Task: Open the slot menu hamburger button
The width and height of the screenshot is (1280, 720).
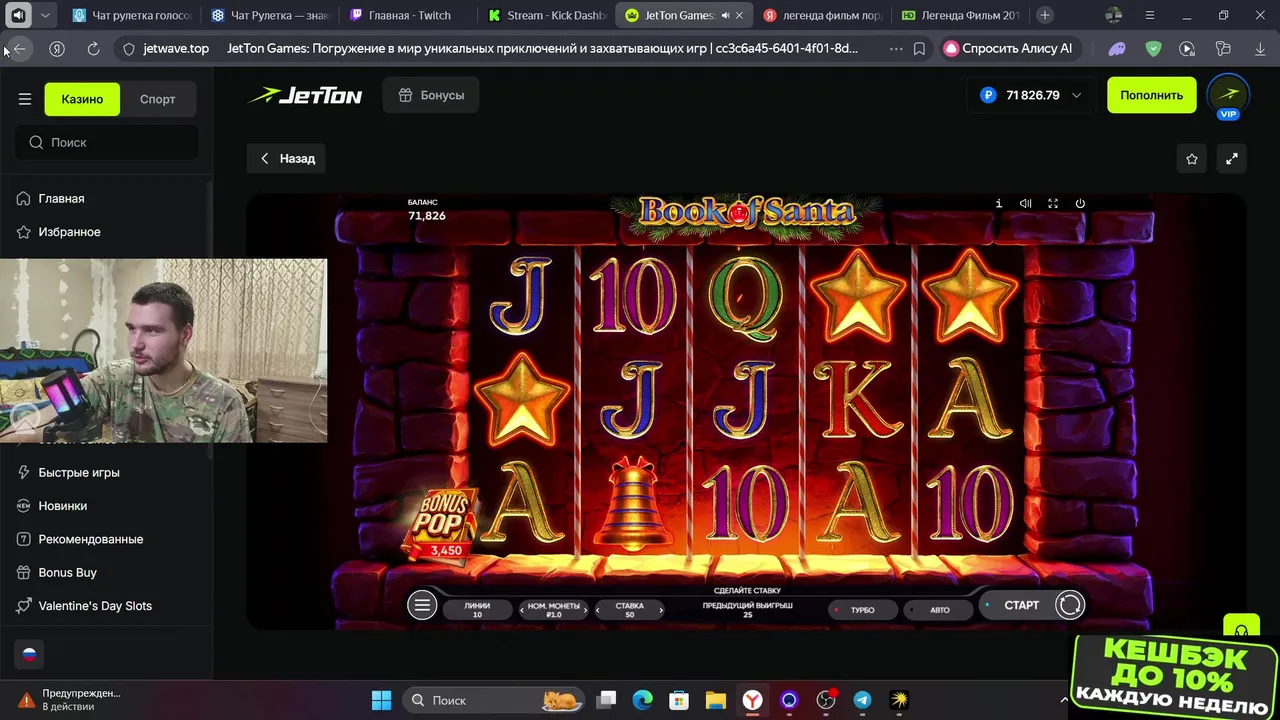Action: click(422, 605)
